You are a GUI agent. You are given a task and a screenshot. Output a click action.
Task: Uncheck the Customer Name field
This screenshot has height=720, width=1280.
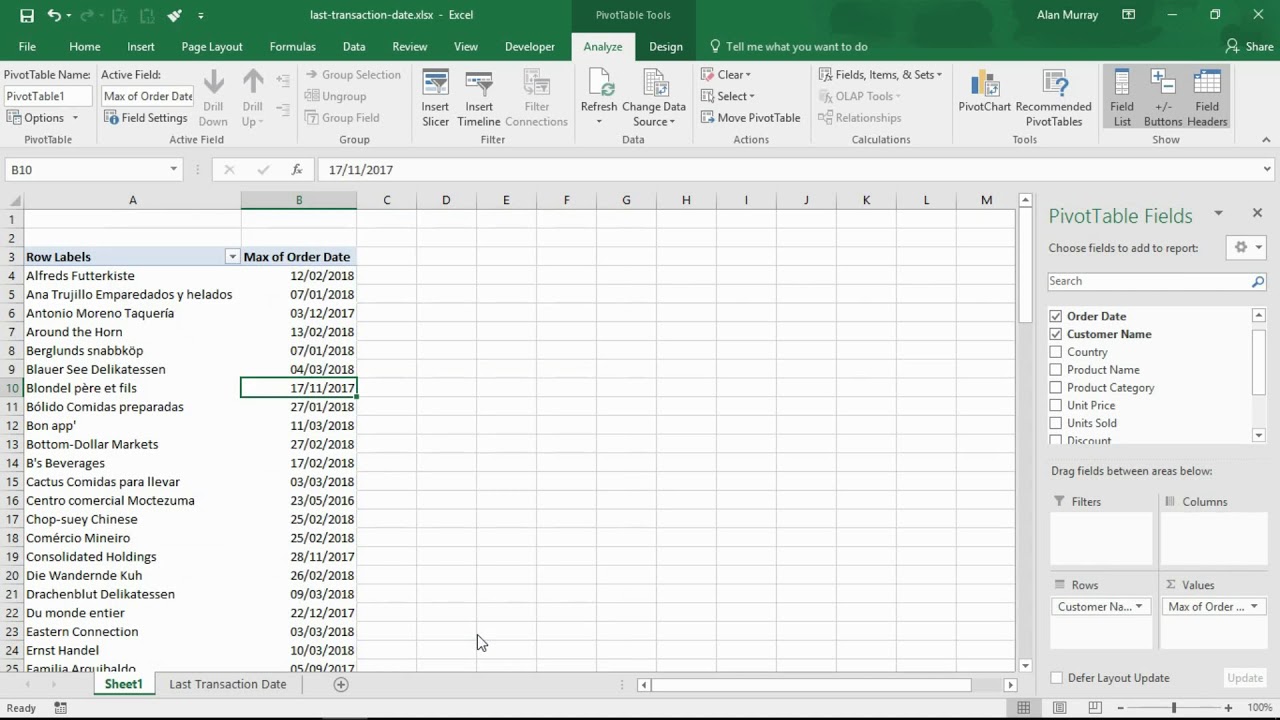click(x=1056, y=334)
